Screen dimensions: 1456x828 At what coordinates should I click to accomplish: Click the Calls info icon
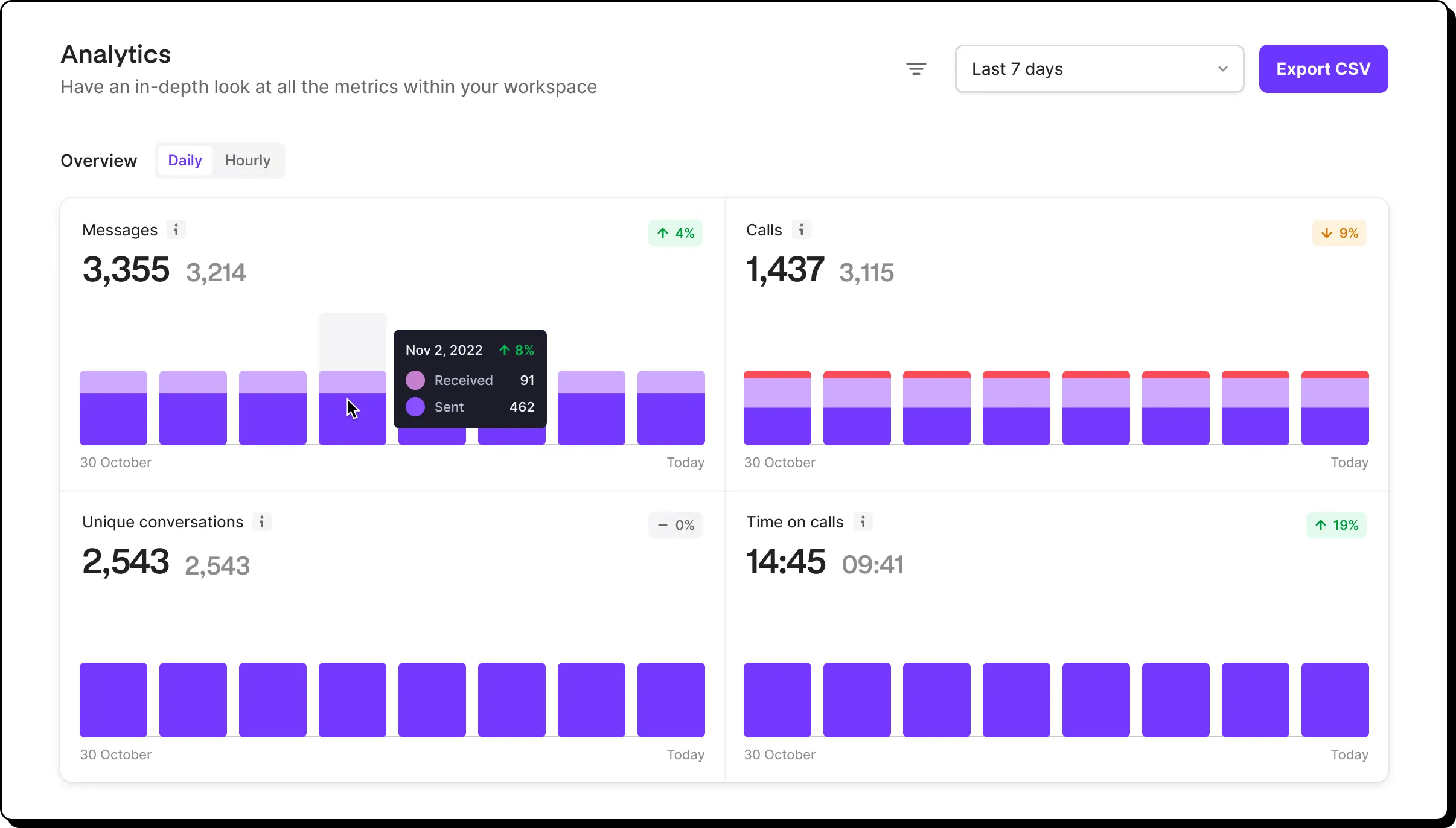pos(801,229)
